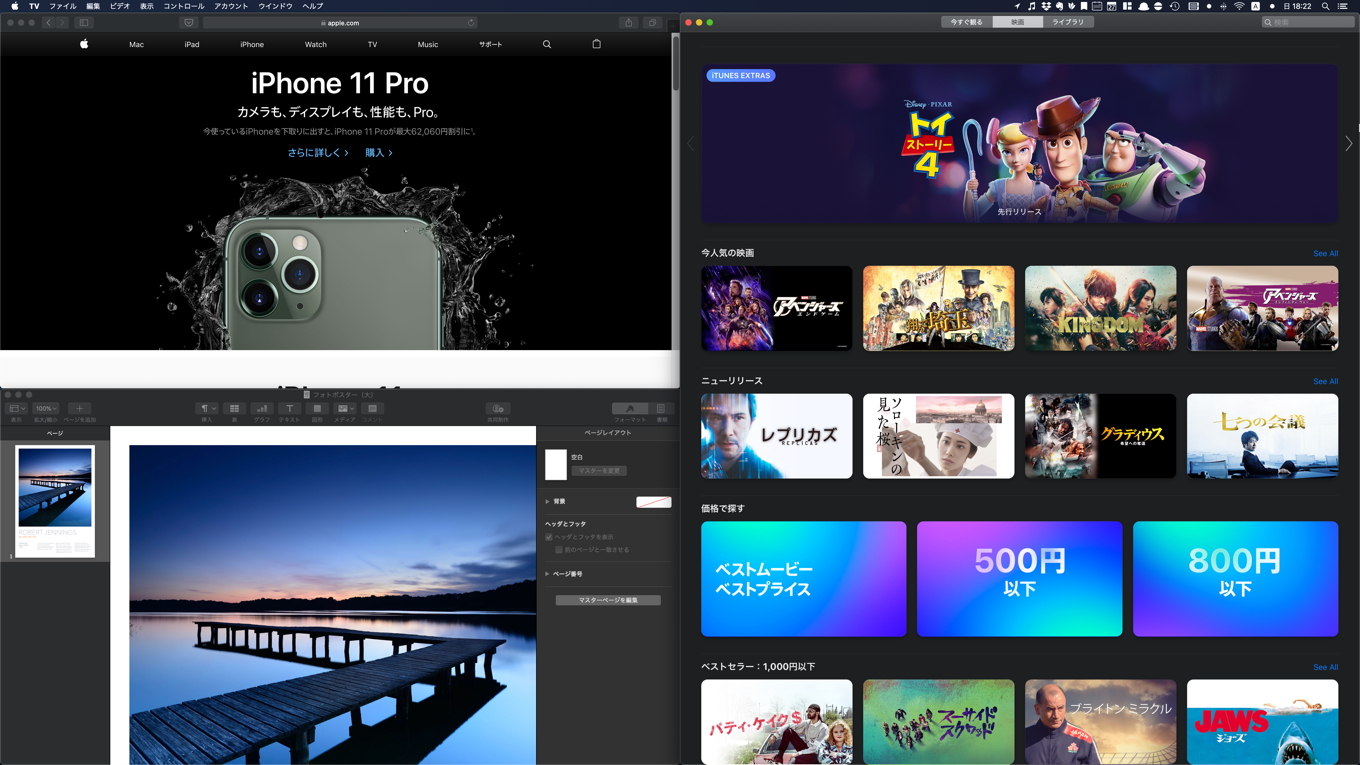Select the page 1 thumbnail in Pages sidebar

click(x=55, y=501)
